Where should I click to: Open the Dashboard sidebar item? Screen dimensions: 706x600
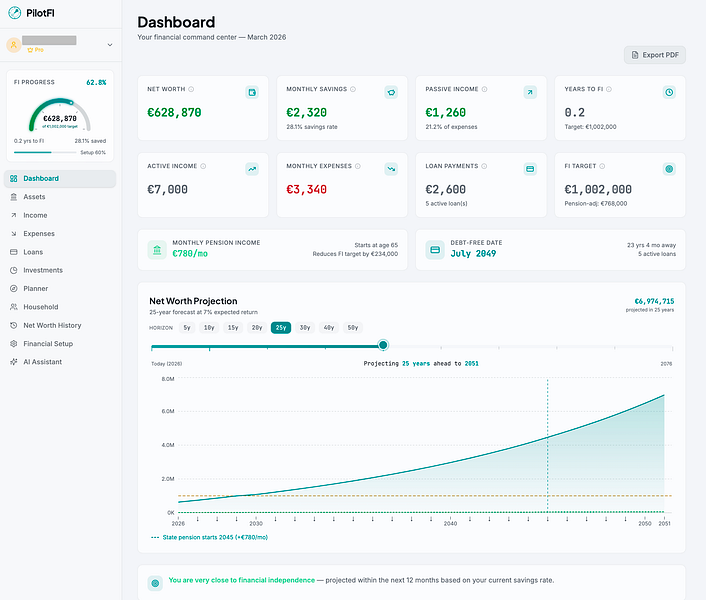click(60, 179)
